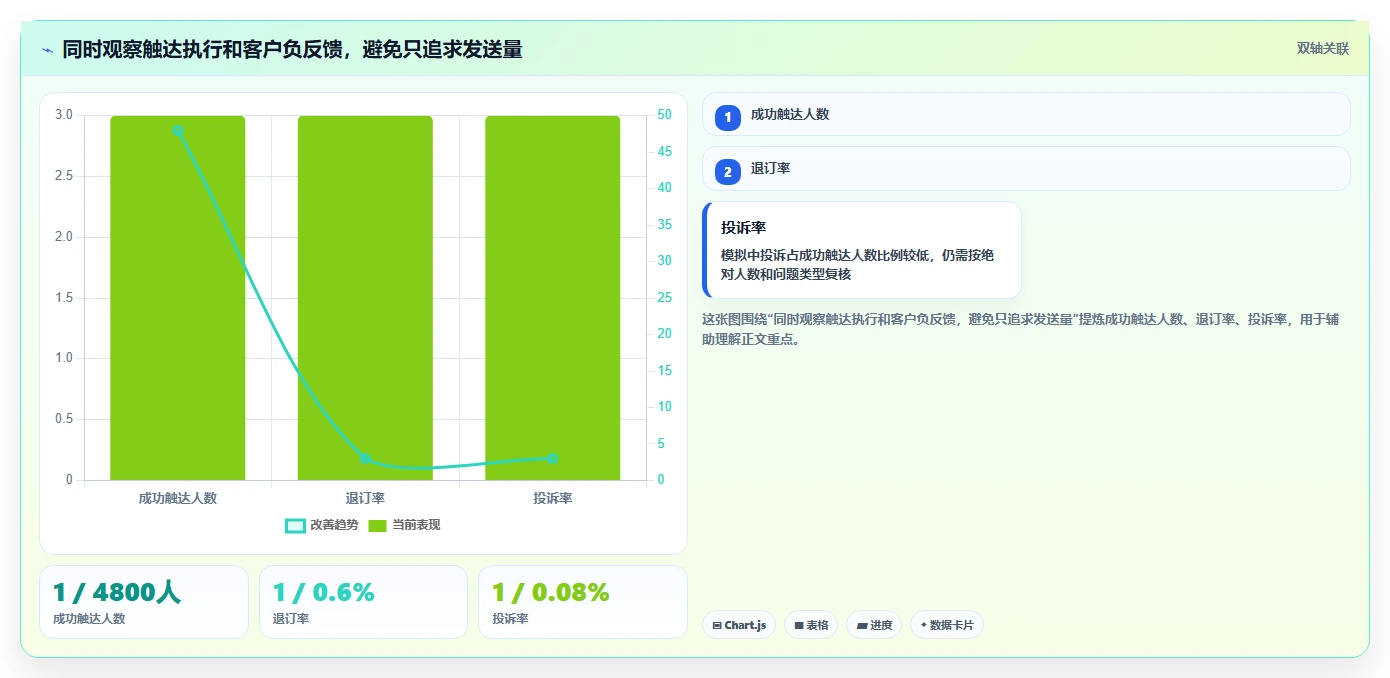Click left axis value 3.0

[64, 115]
